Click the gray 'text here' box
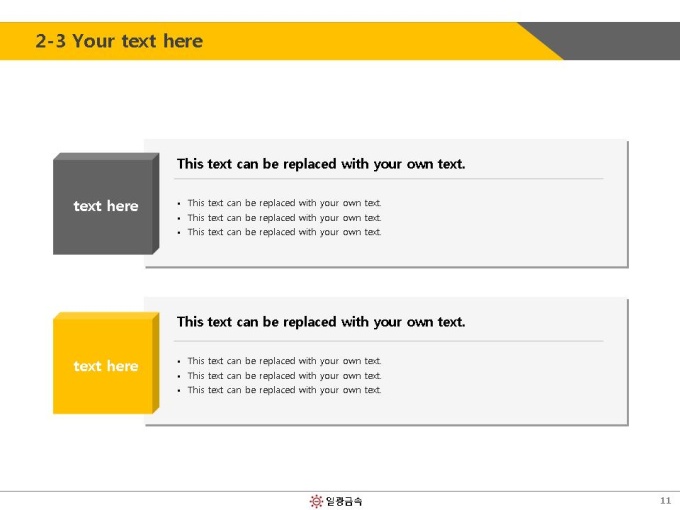 (106, 204)
